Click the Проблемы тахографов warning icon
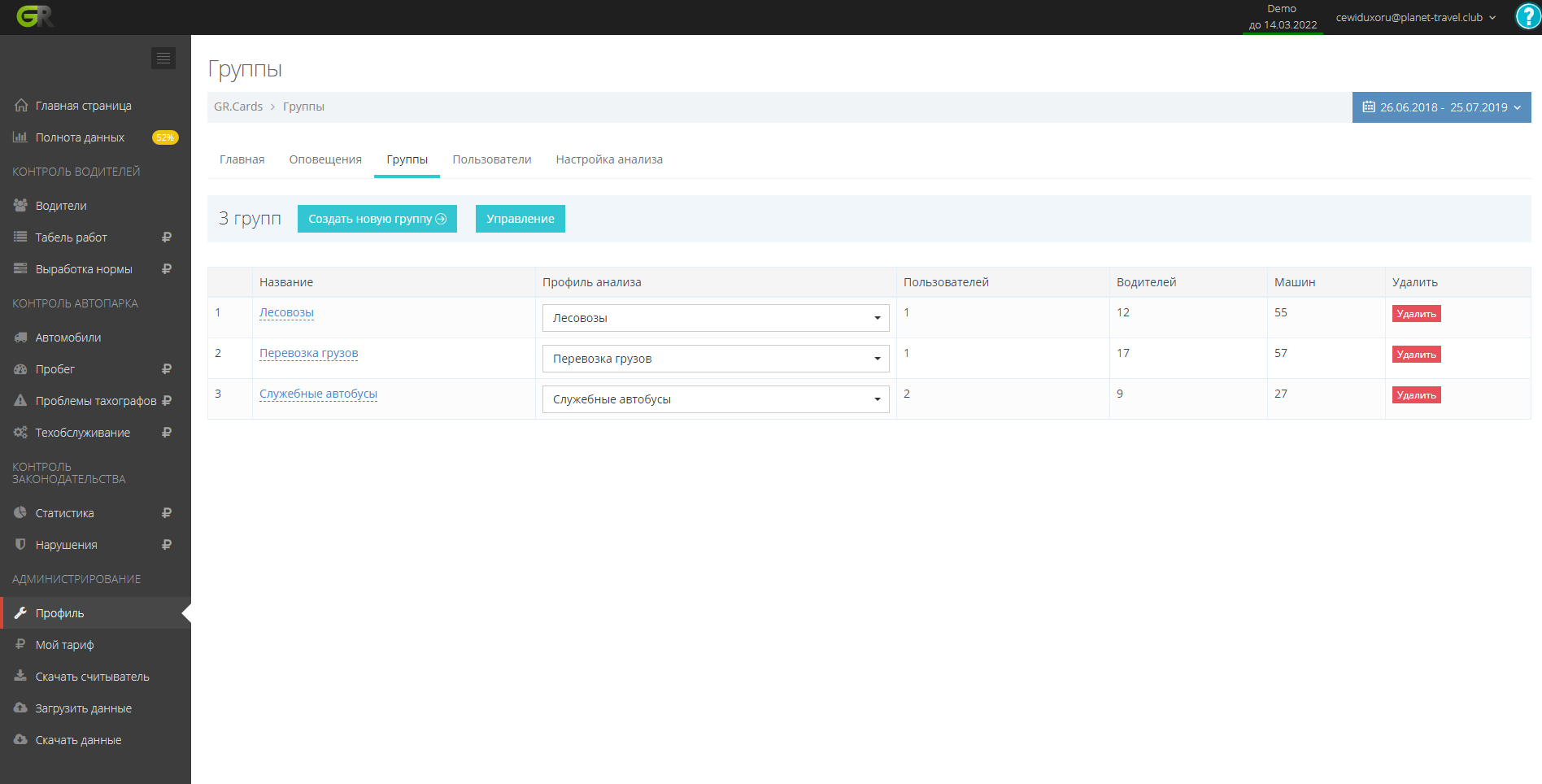 click(x=20, y=401)
